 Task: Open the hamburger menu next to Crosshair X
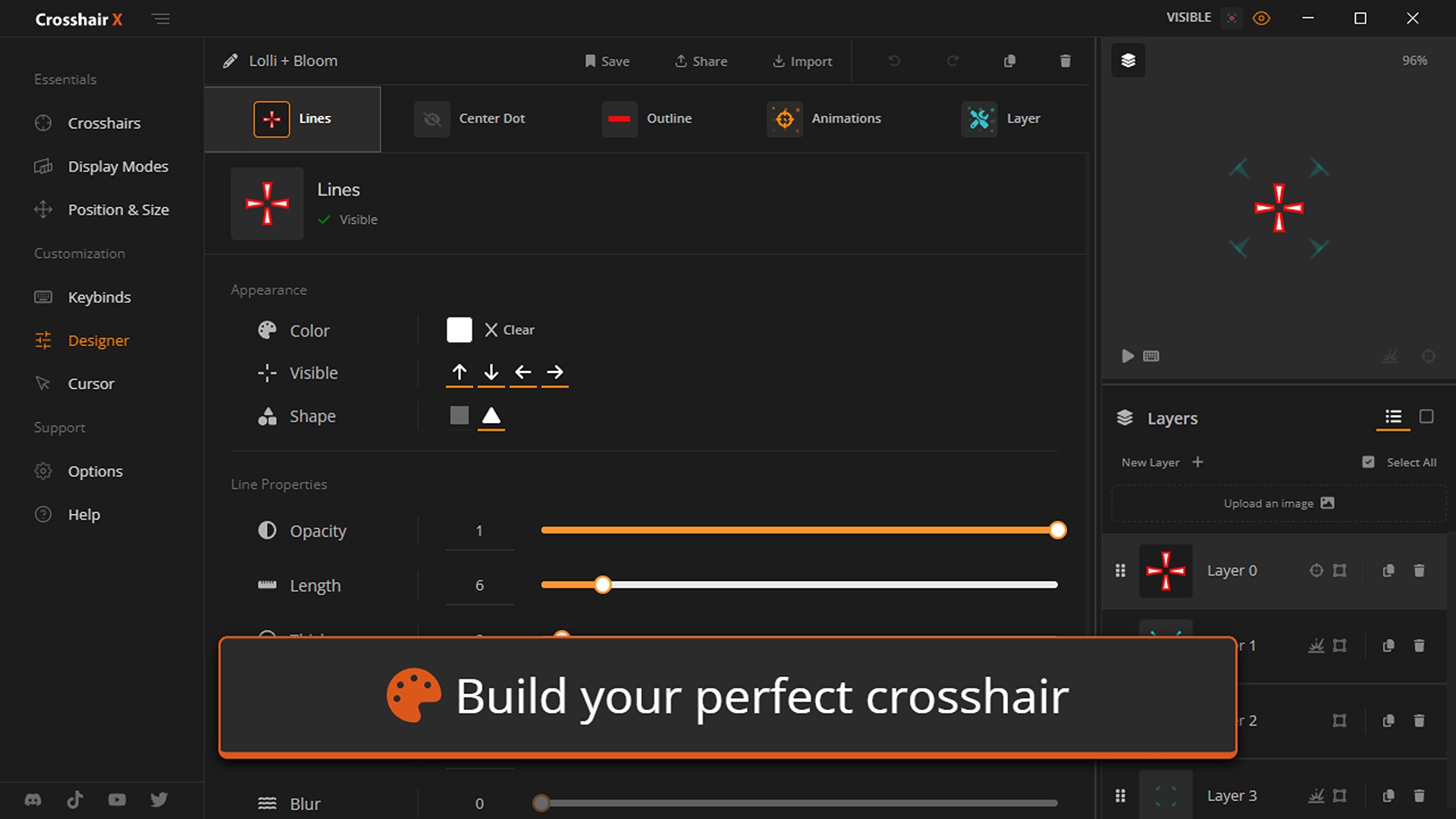click(161, 19)
